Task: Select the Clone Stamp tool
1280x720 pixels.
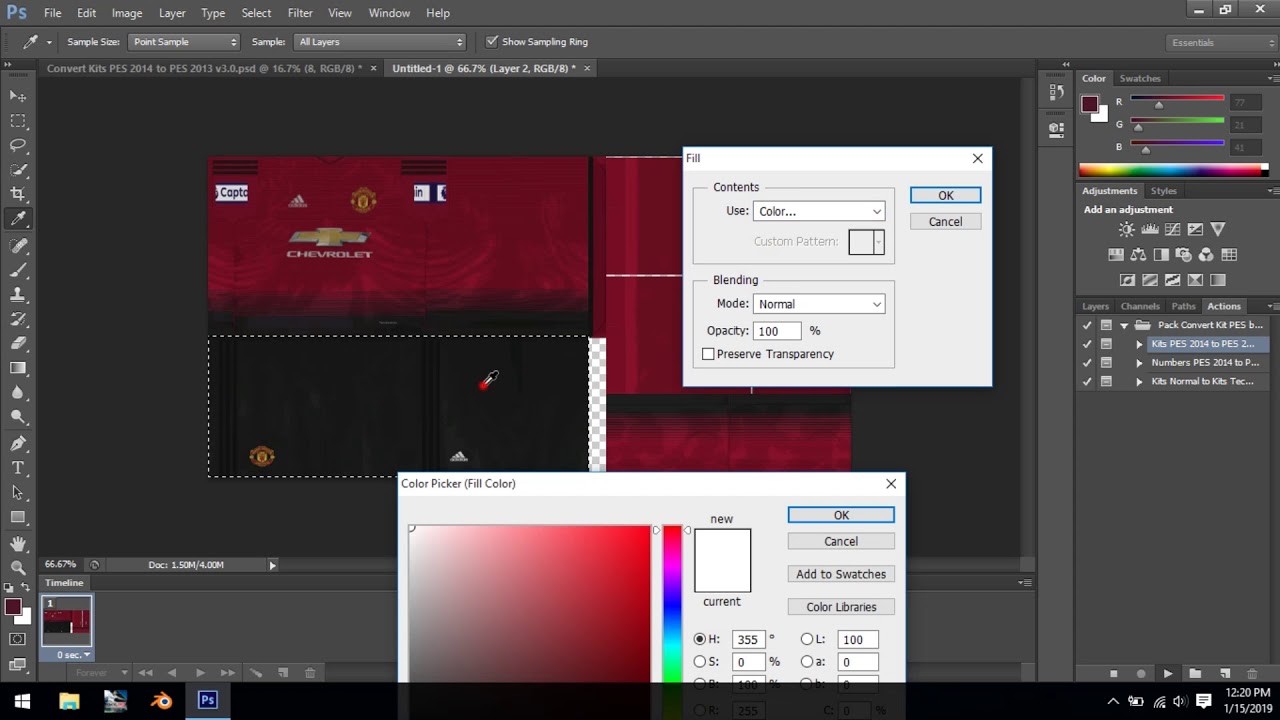Action: pos(18,295)
